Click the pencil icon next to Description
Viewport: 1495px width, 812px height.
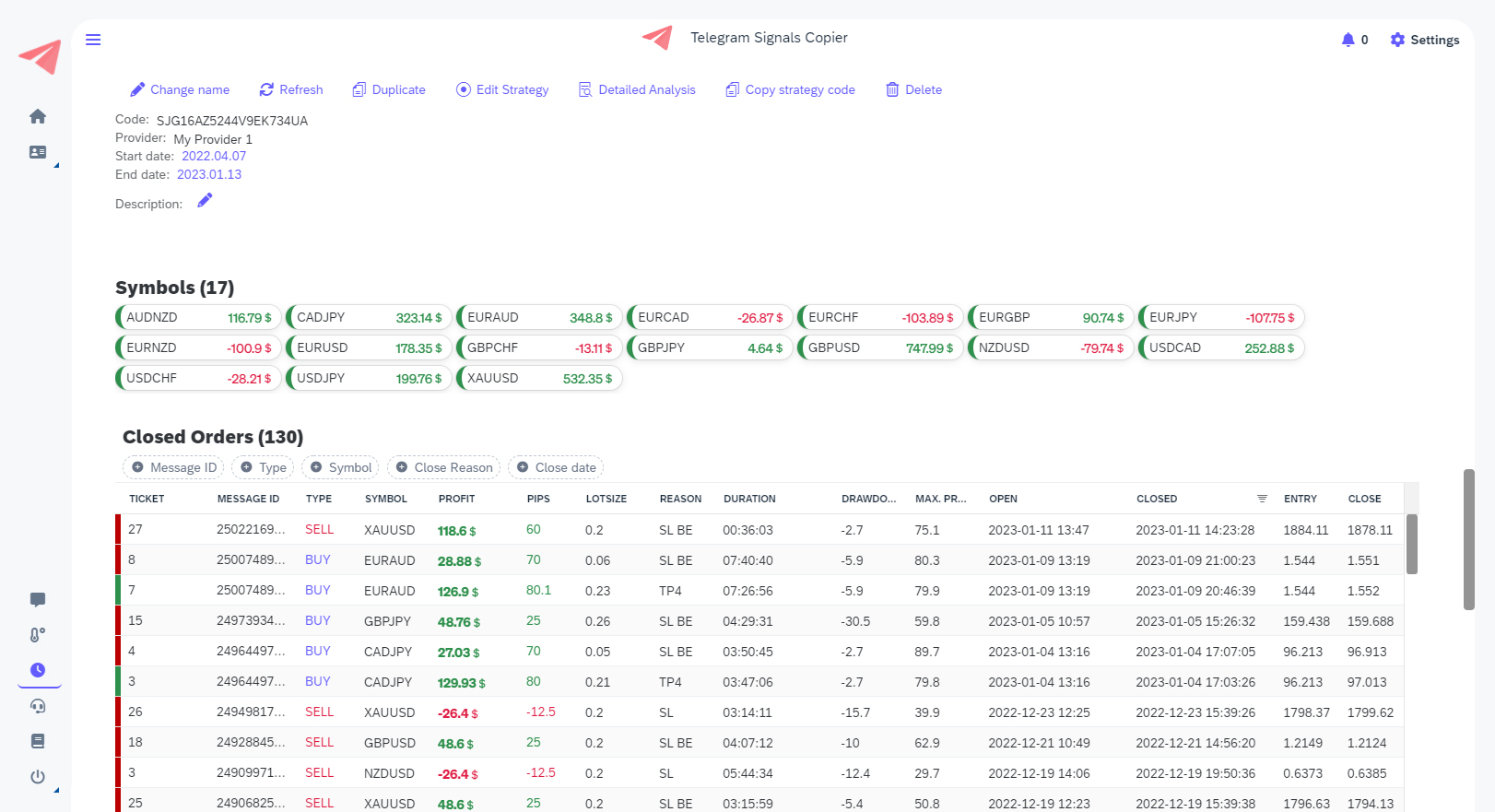pos(205,201)
